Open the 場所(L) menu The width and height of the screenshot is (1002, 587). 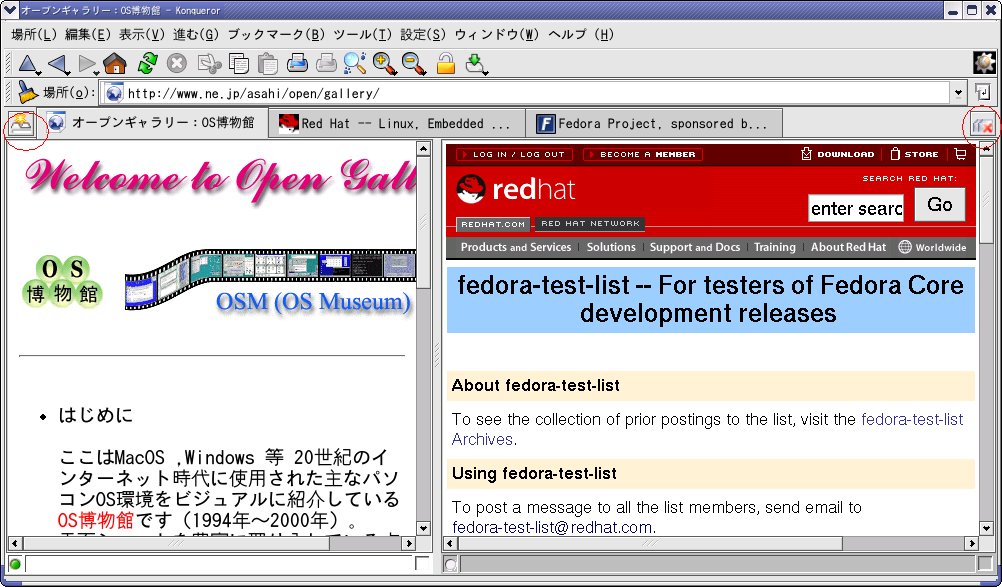34,34
